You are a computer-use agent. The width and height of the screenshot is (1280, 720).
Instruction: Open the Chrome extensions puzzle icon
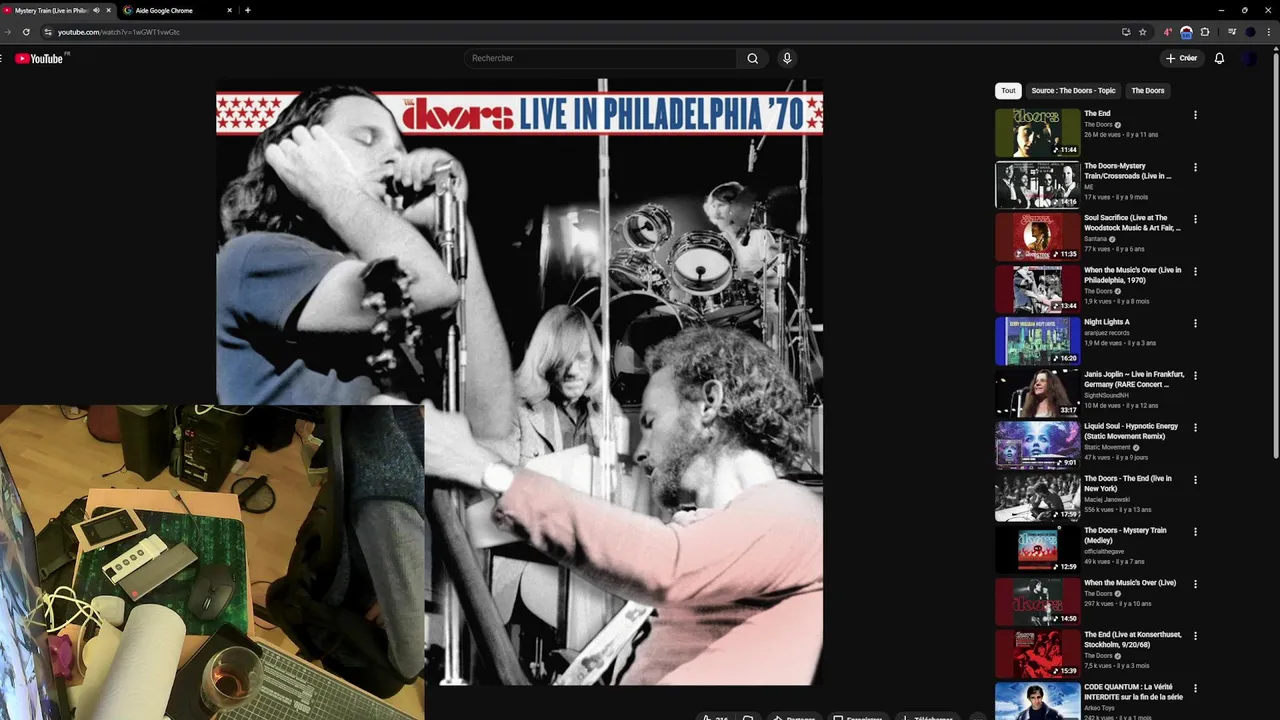point(1205,32)
